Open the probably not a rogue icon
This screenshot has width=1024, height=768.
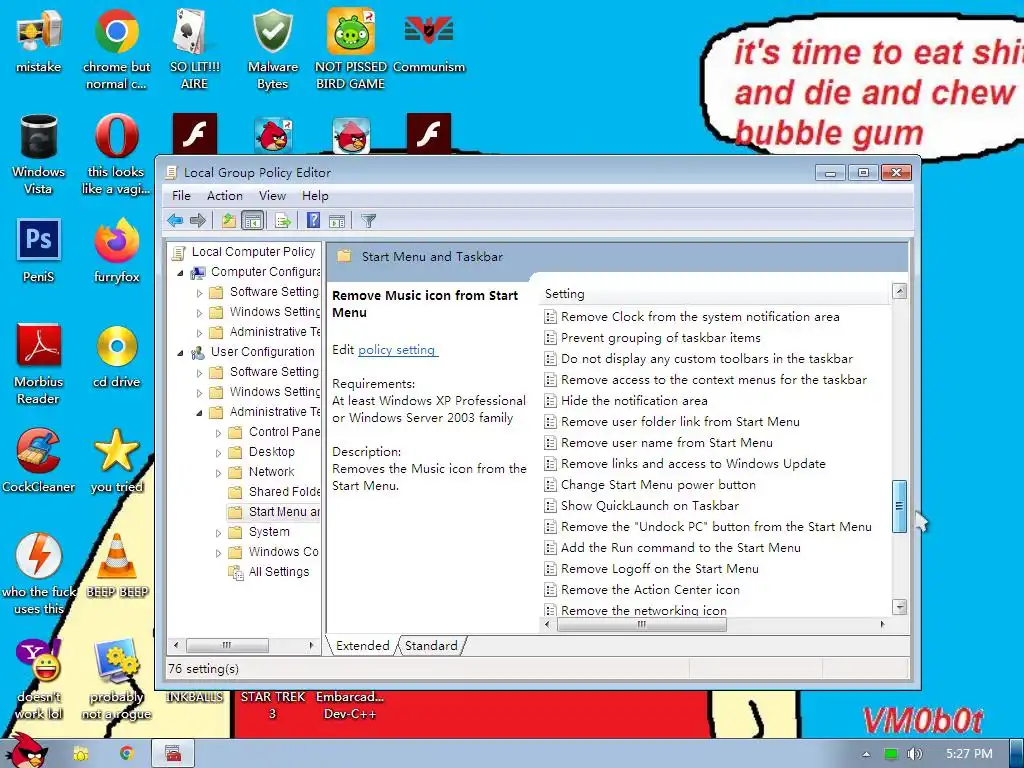pos(116,679)
